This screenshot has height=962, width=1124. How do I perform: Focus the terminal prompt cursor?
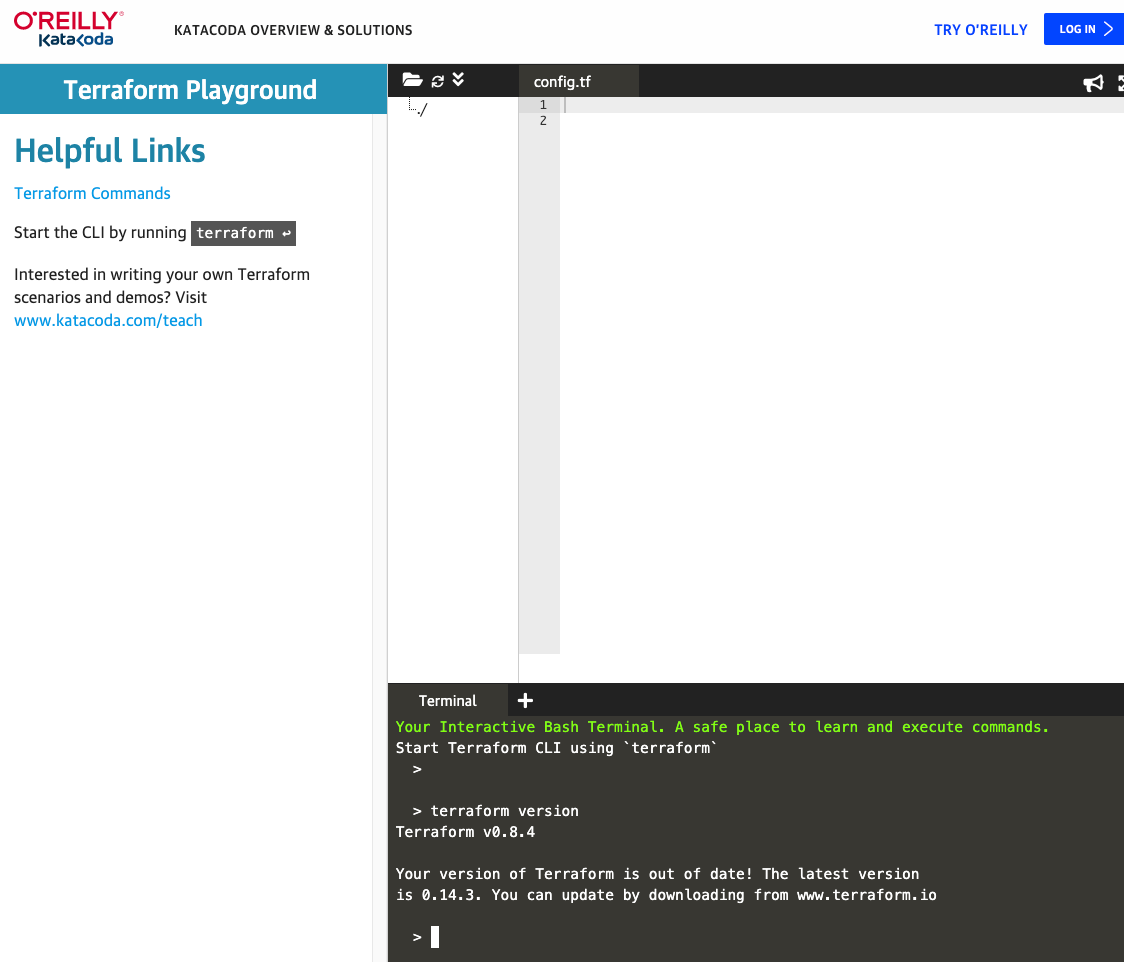click(x=434, y=937)
